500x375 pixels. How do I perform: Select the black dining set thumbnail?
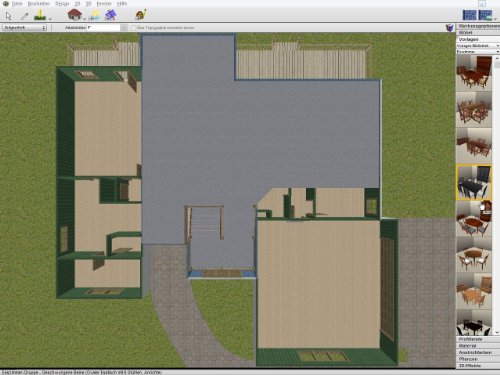[474, 182]
